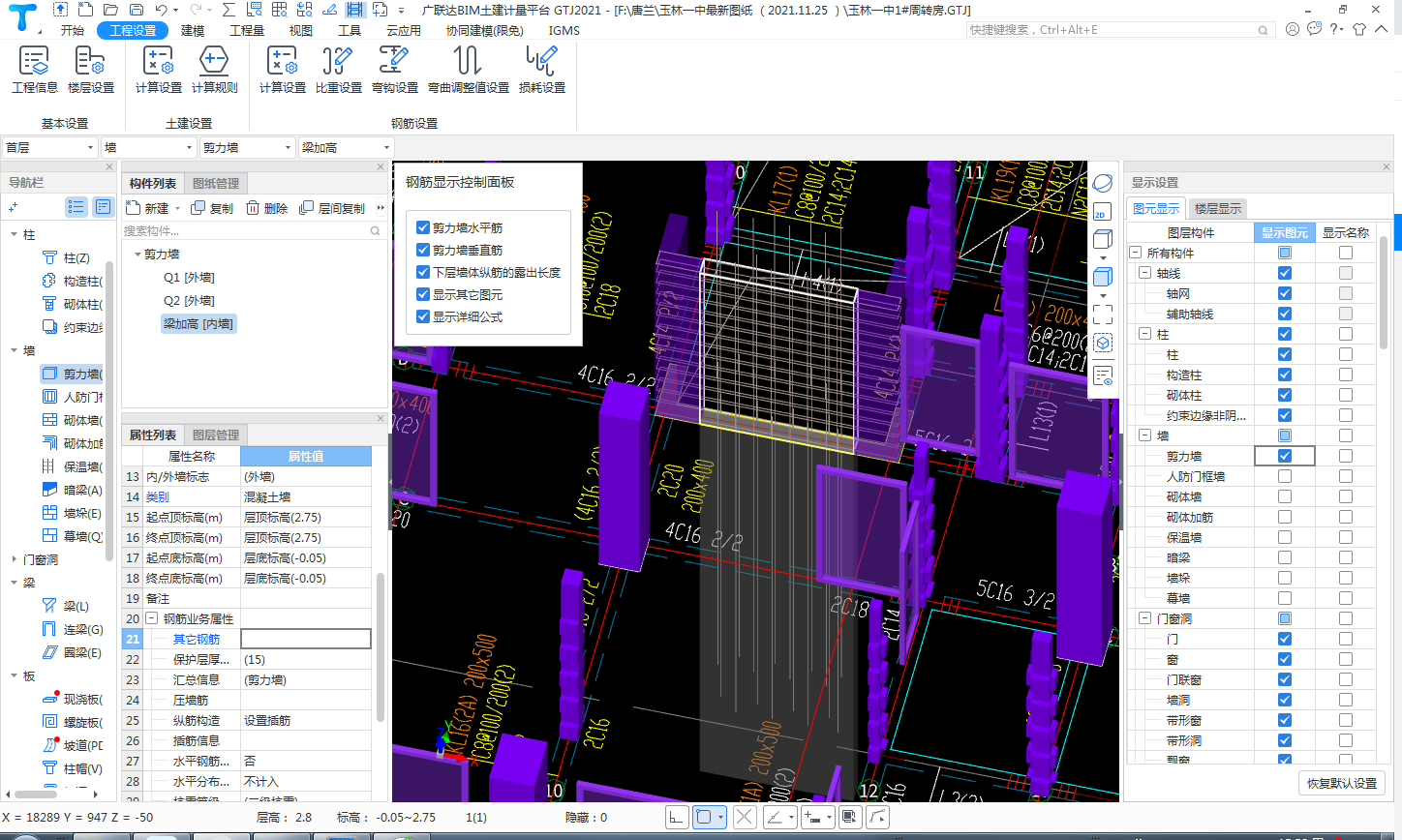Switch to 2D view icon
1402x840 pixels.
click(1102, 212)
